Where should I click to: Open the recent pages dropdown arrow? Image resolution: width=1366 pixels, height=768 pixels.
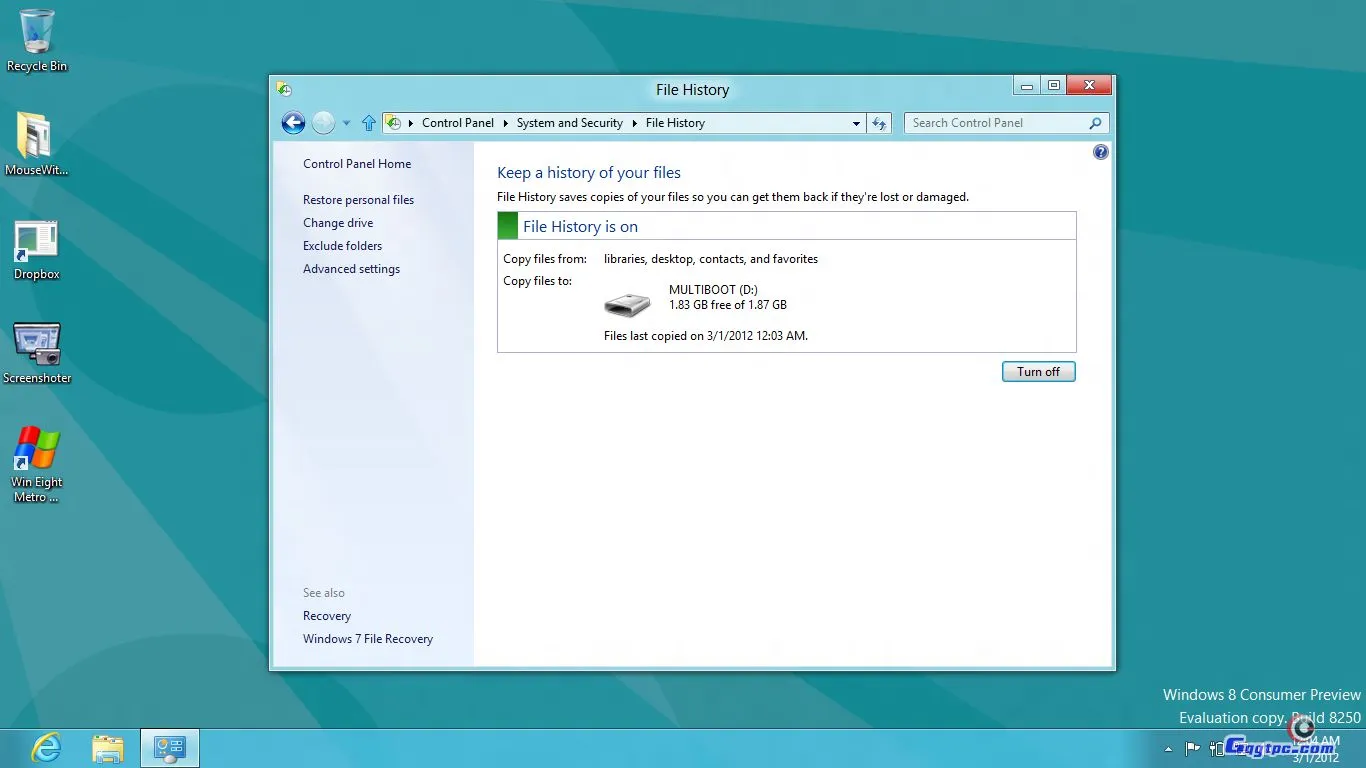click(x=346, y=124)
